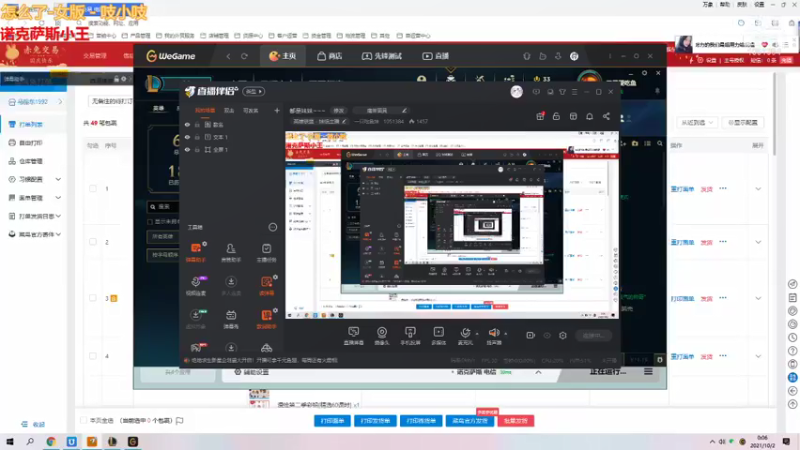This screenshot has height=450, width=800.
Task: Hide the 全屏 1 source layer
Action: [187, 149]
